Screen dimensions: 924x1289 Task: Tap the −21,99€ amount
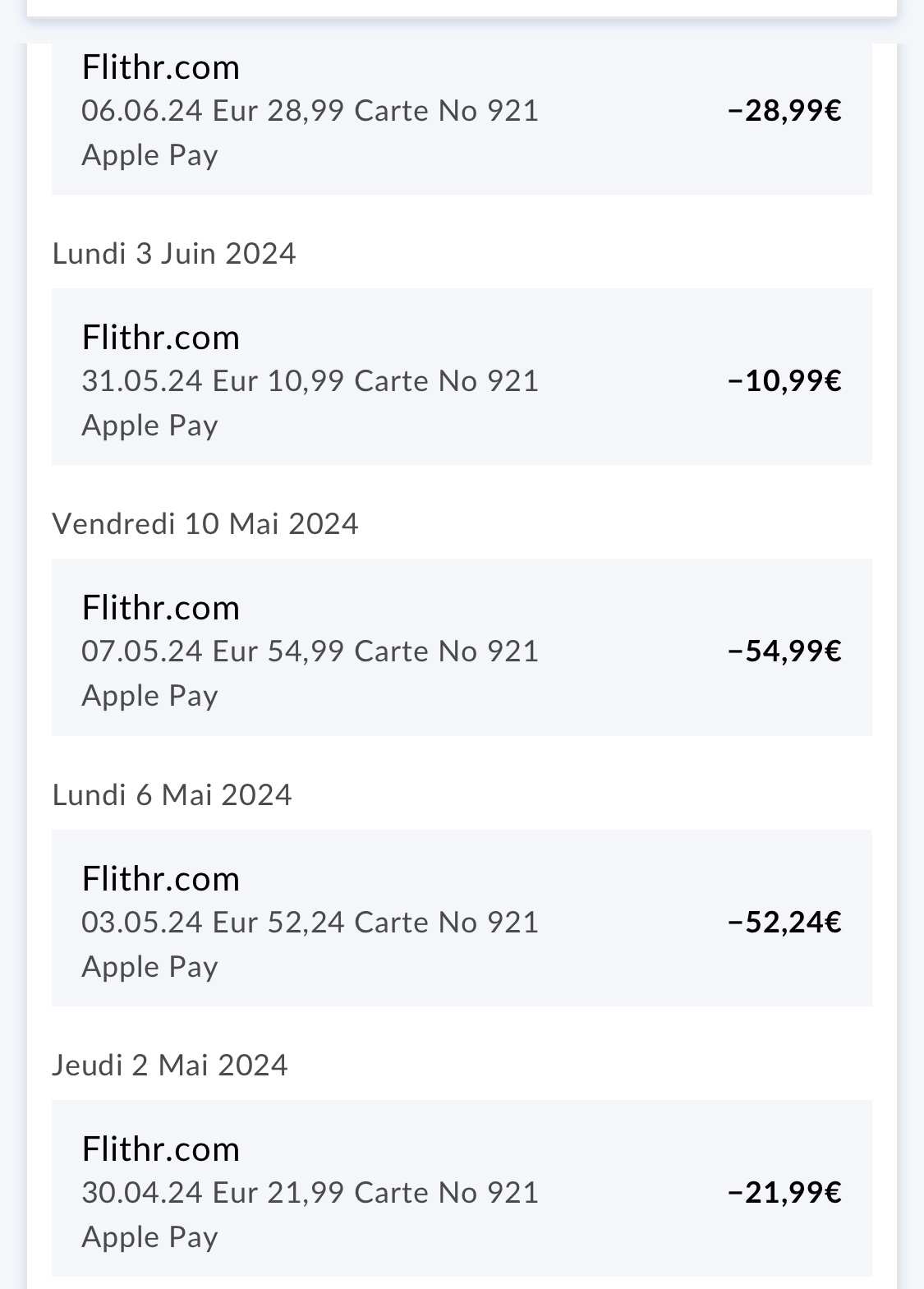click(x=784, y=1192)
